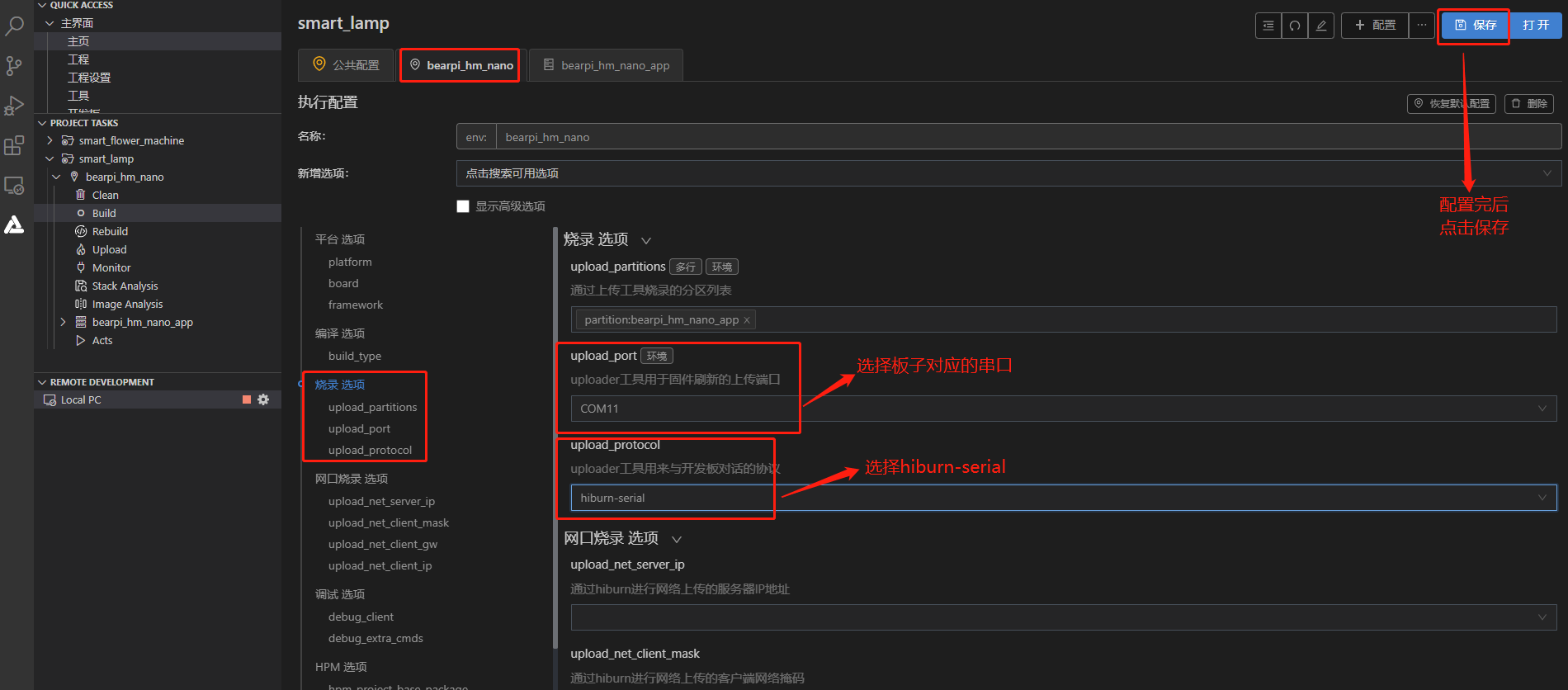Run the Rebuild task
Viewport: 1568px width, 690px height.
(110, 231)
